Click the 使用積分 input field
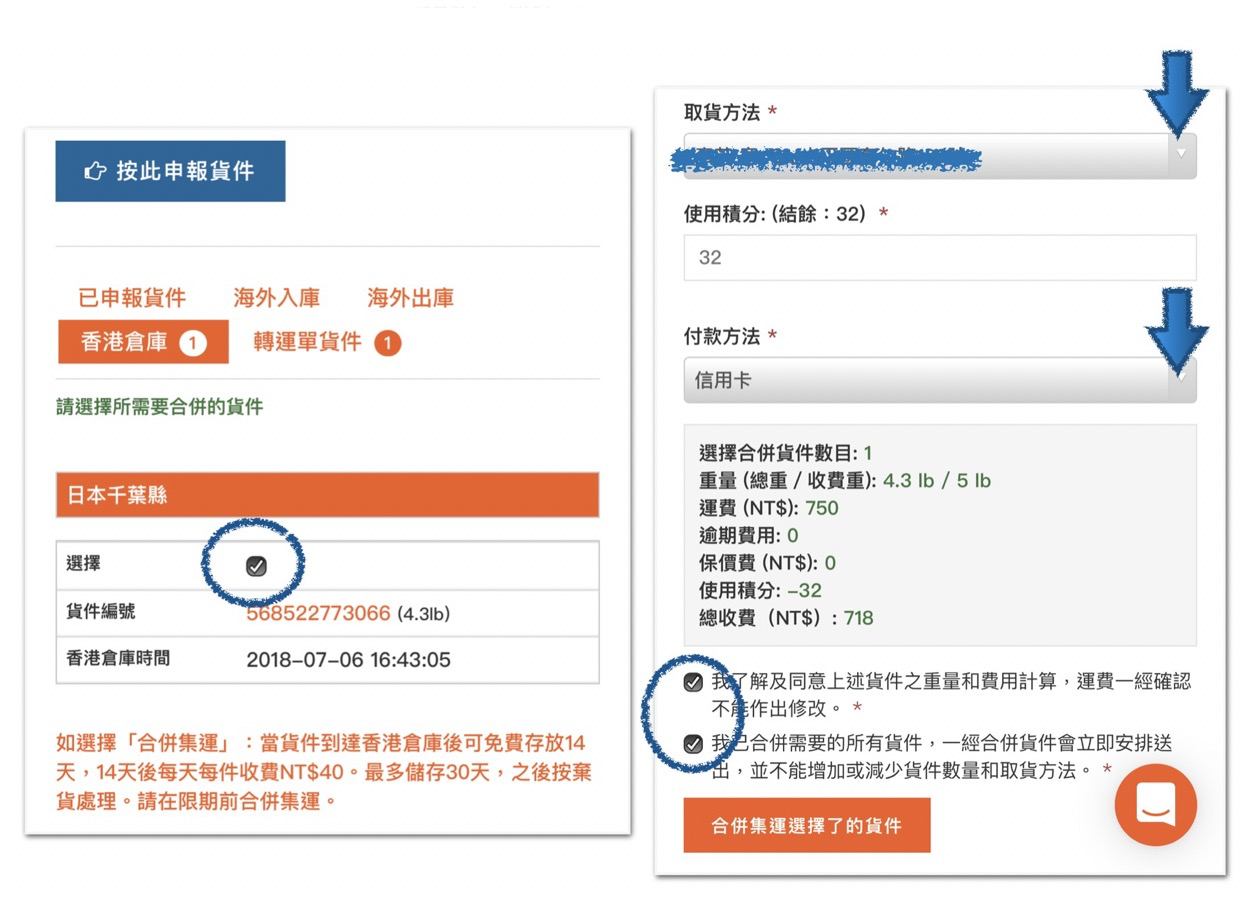Viewport: 1254px width, 908px height. (939, 258)
